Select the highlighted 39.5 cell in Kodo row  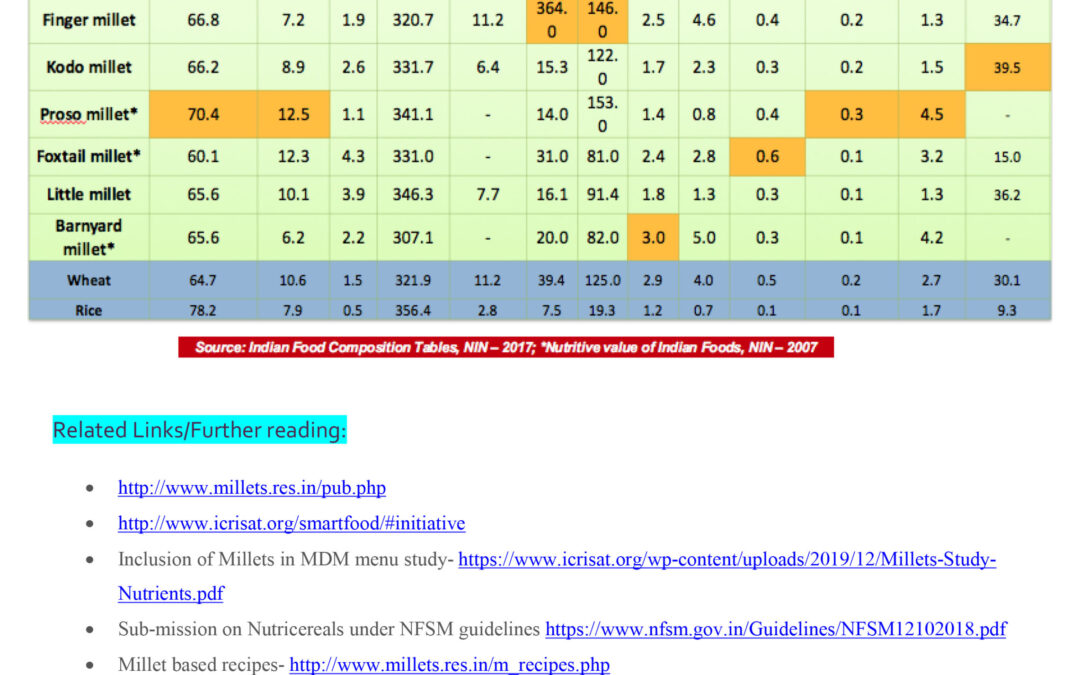(1007, 67)
